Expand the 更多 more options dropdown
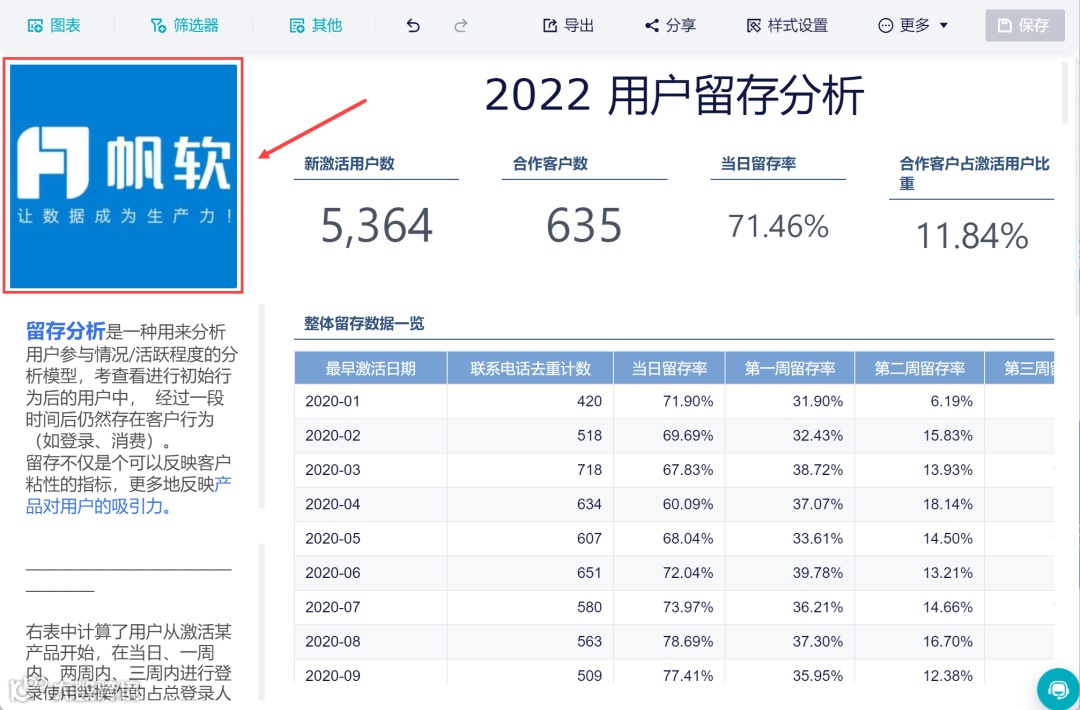Screen dimensions: 1080x710 click(911, 25)
